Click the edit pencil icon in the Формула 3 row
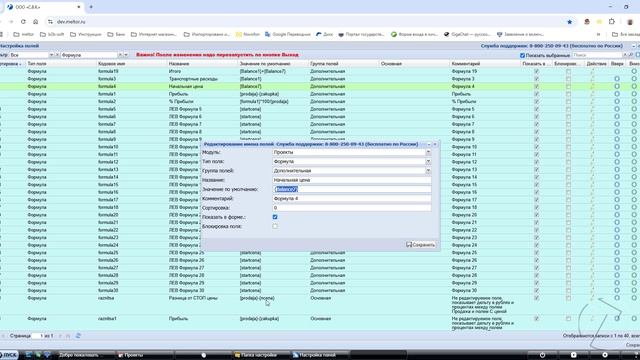Image resolution: width=640 pixels, height=360 pixels. (x=592, y=79)
